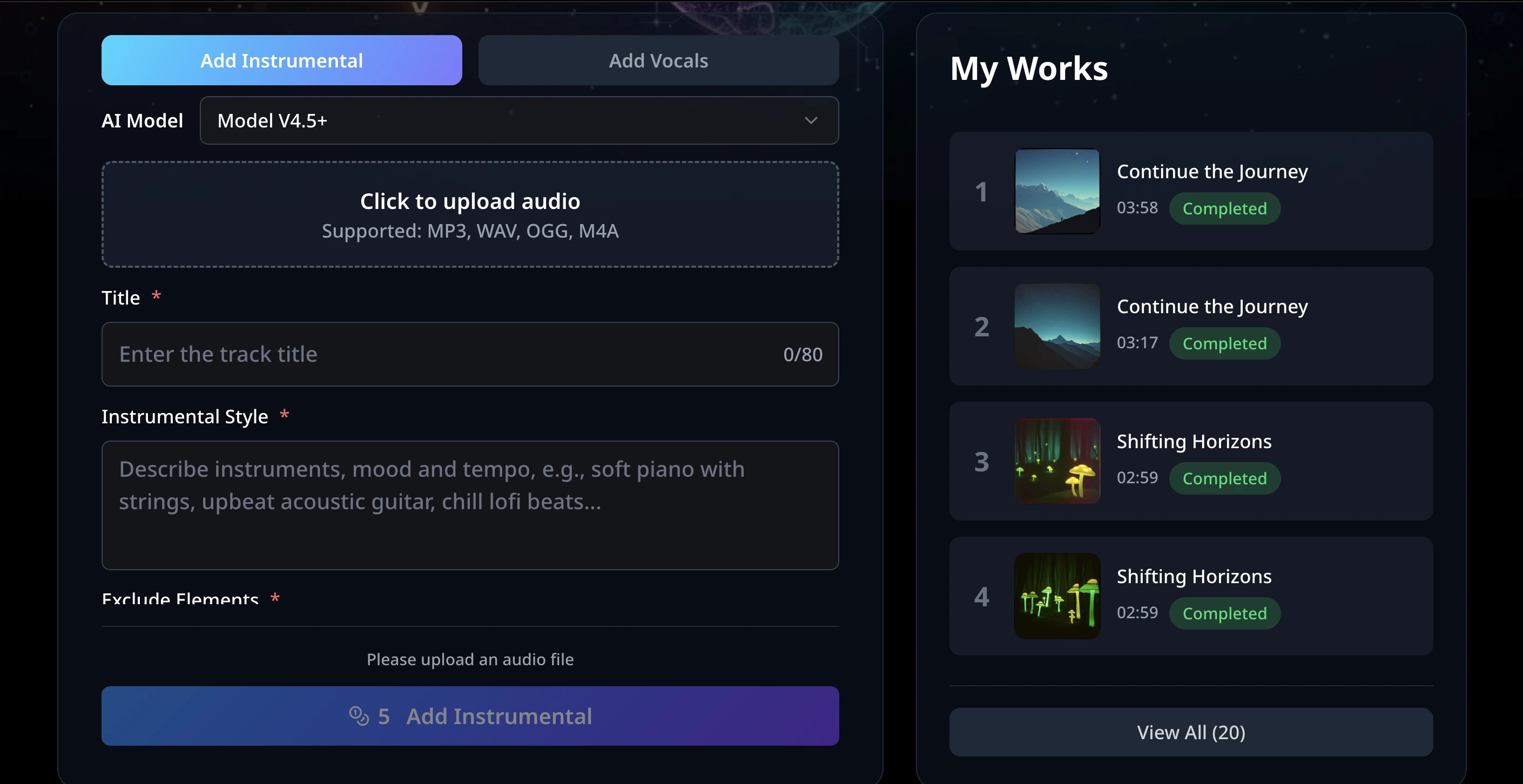Image resolution: width=1523 pixels, height=784 pixels.
Task: Click the 'My Works' panel heading
Action: pos(1029,67)
